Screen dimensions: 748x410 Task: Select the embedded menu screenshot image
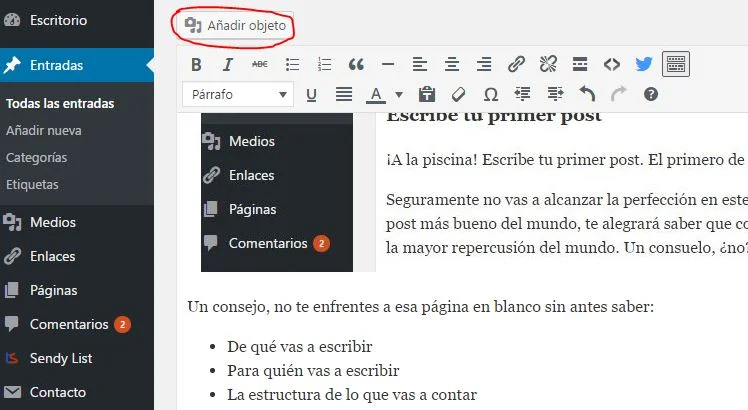click(277, 192)
